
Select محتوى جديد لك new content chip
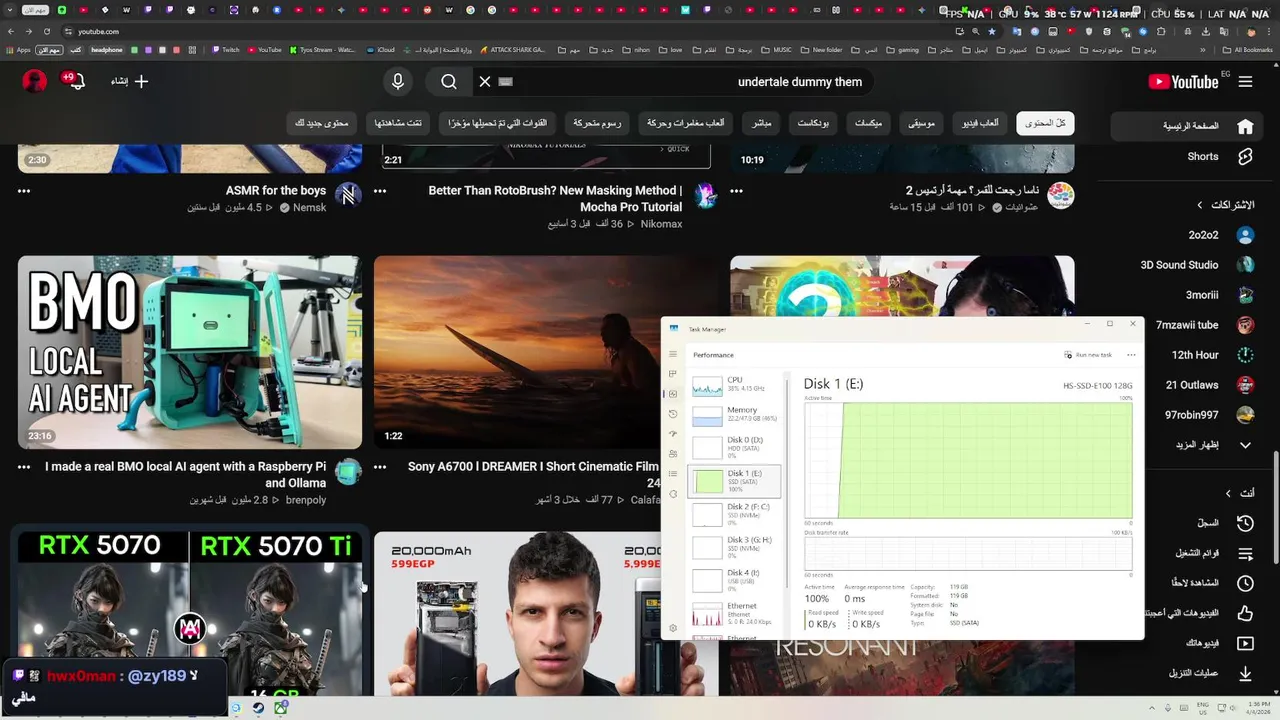pos(322,123)
